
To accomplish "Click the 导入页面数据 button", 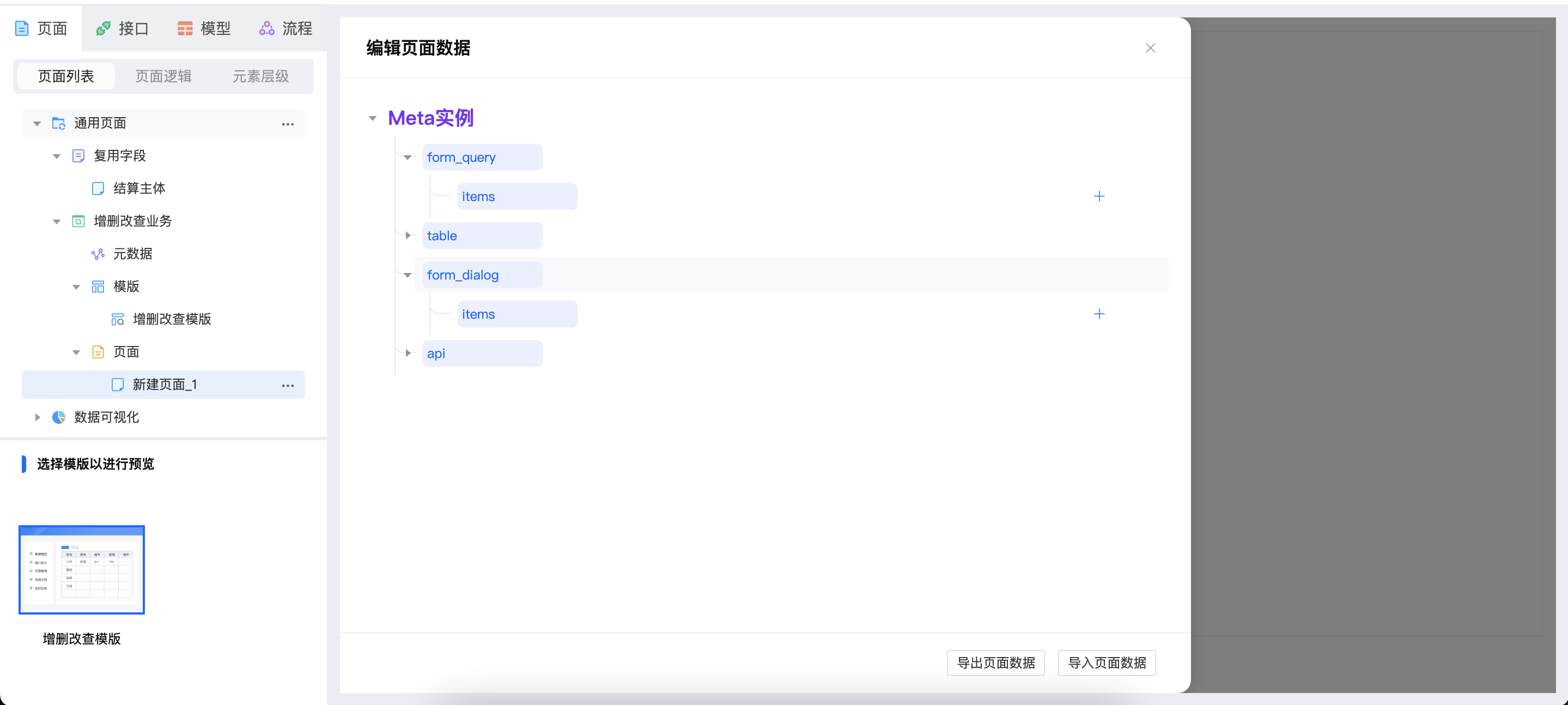I will pyautogui.click(x=1107, y=663).
